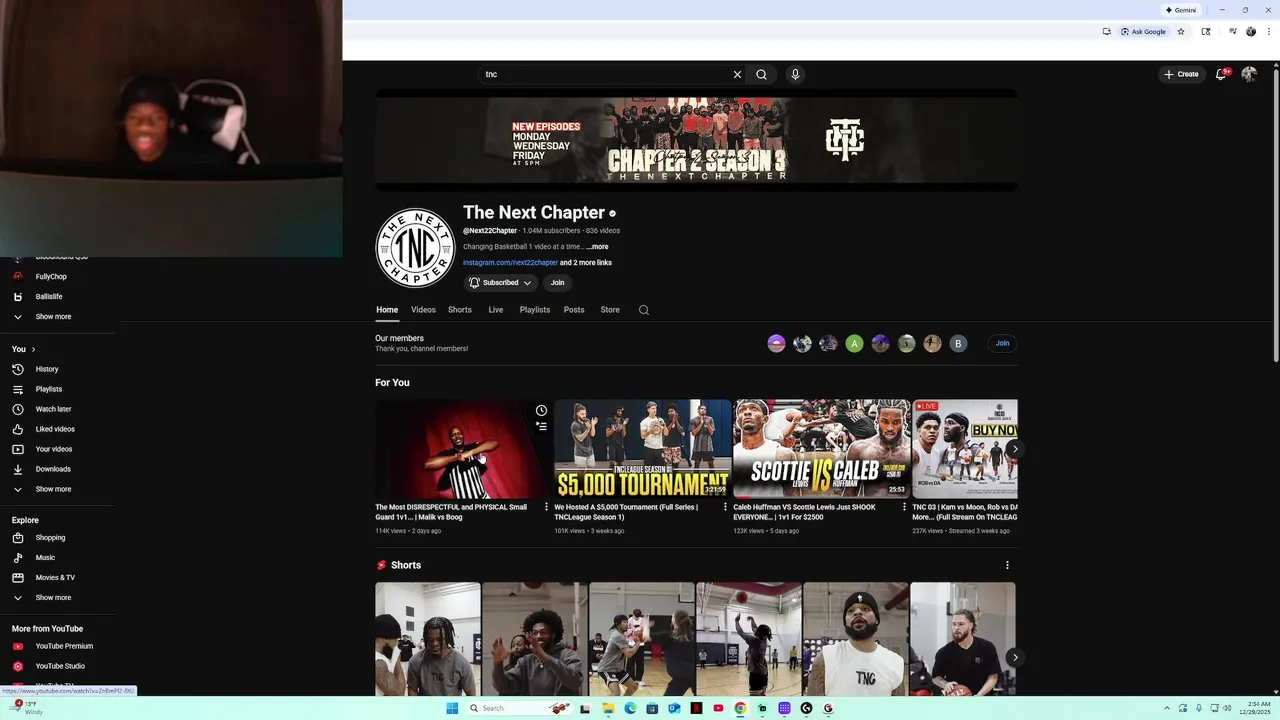Open the Gemini button in Chrome
Image resolution: width=1280 pixels, height=720 pixels.
tap(1181, 10)
